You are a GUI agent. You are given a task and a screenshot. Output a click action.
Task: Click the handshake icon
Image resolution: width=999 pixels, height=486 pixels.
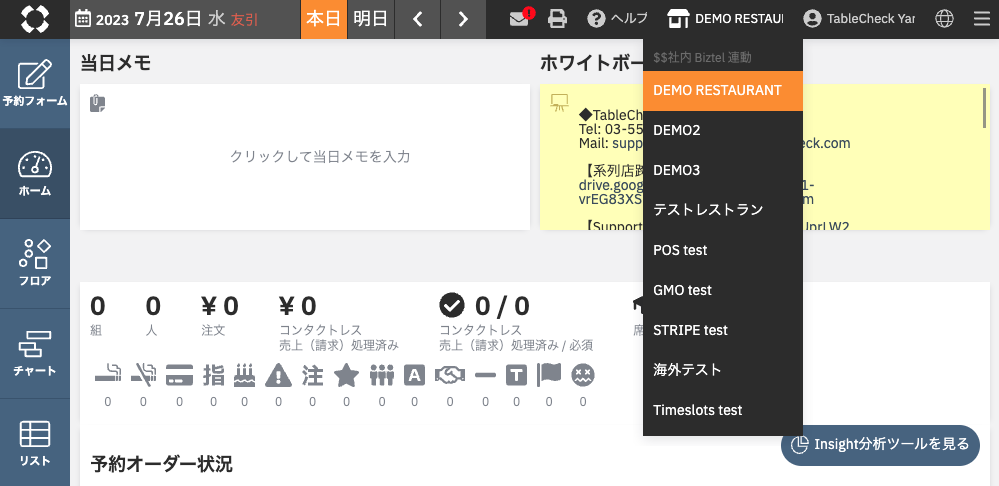pos(450,376)
